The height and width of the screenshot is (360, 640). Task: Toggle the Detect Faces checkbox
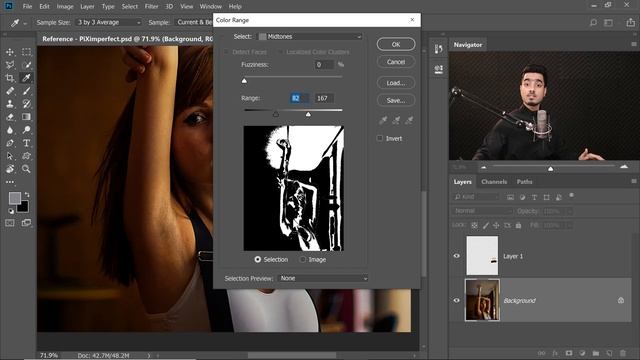[226, 52]
